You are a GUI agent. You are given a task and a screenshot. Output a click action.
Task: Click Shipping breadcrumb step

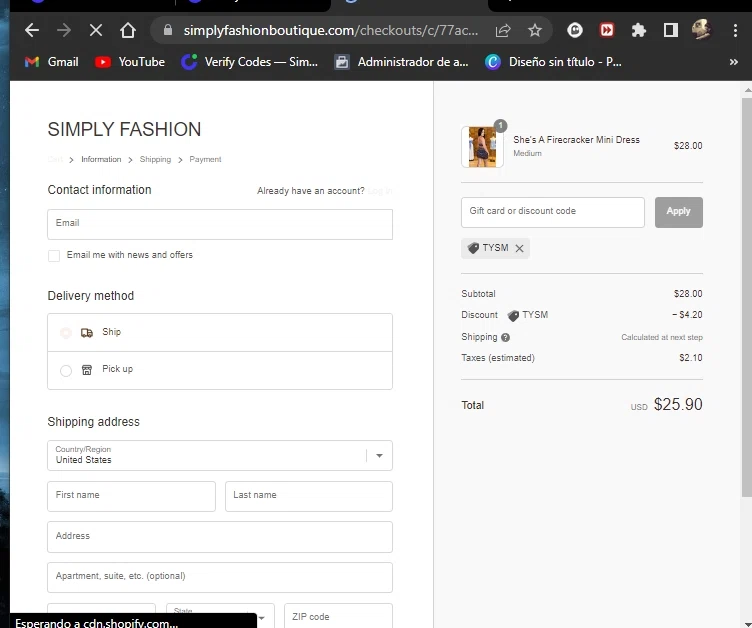155,159
